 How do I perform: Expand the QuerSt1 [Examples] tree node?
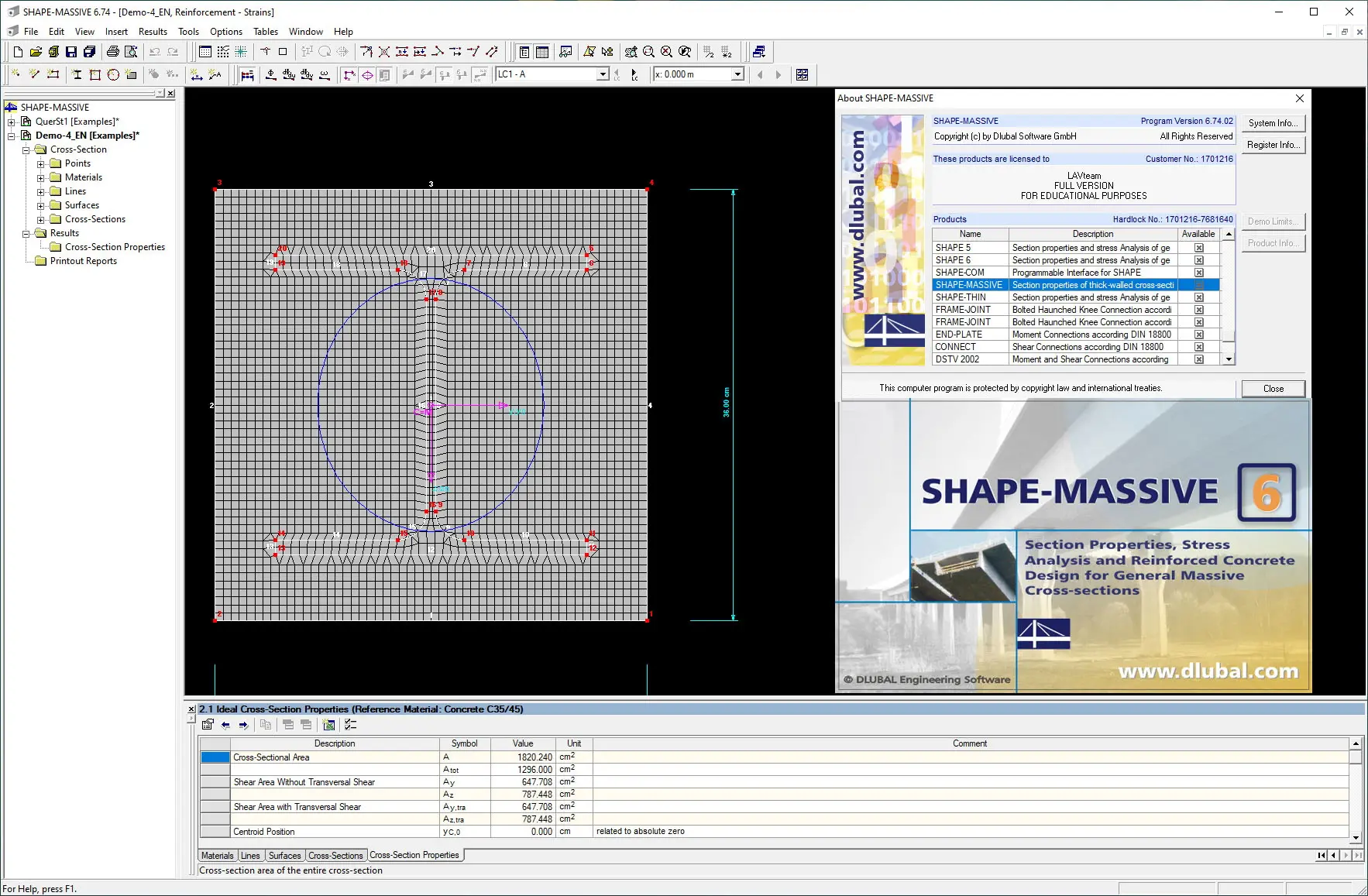[12, 122]
